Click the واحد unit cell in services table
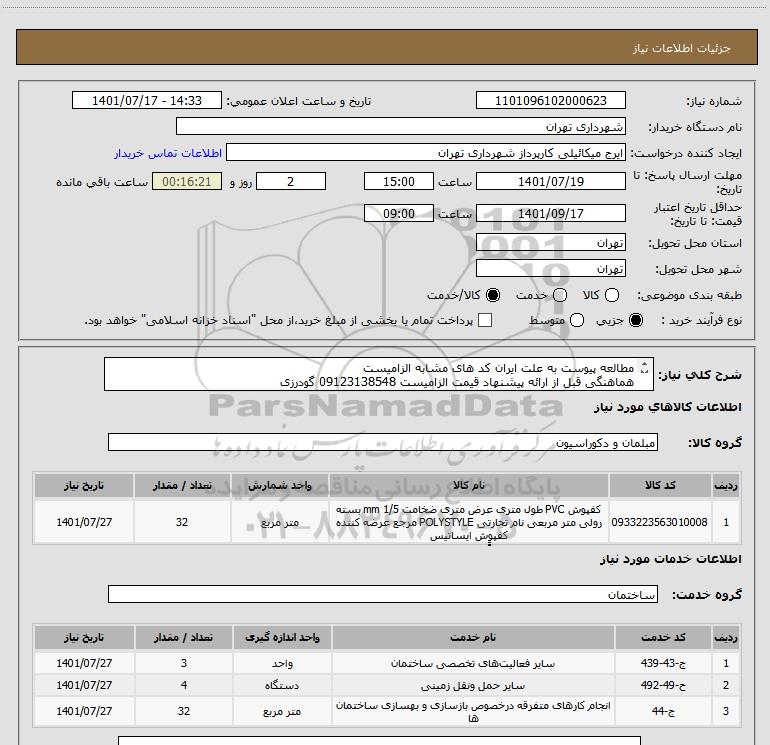This screenshot has width=770, height=745. (x=282, y=663)
